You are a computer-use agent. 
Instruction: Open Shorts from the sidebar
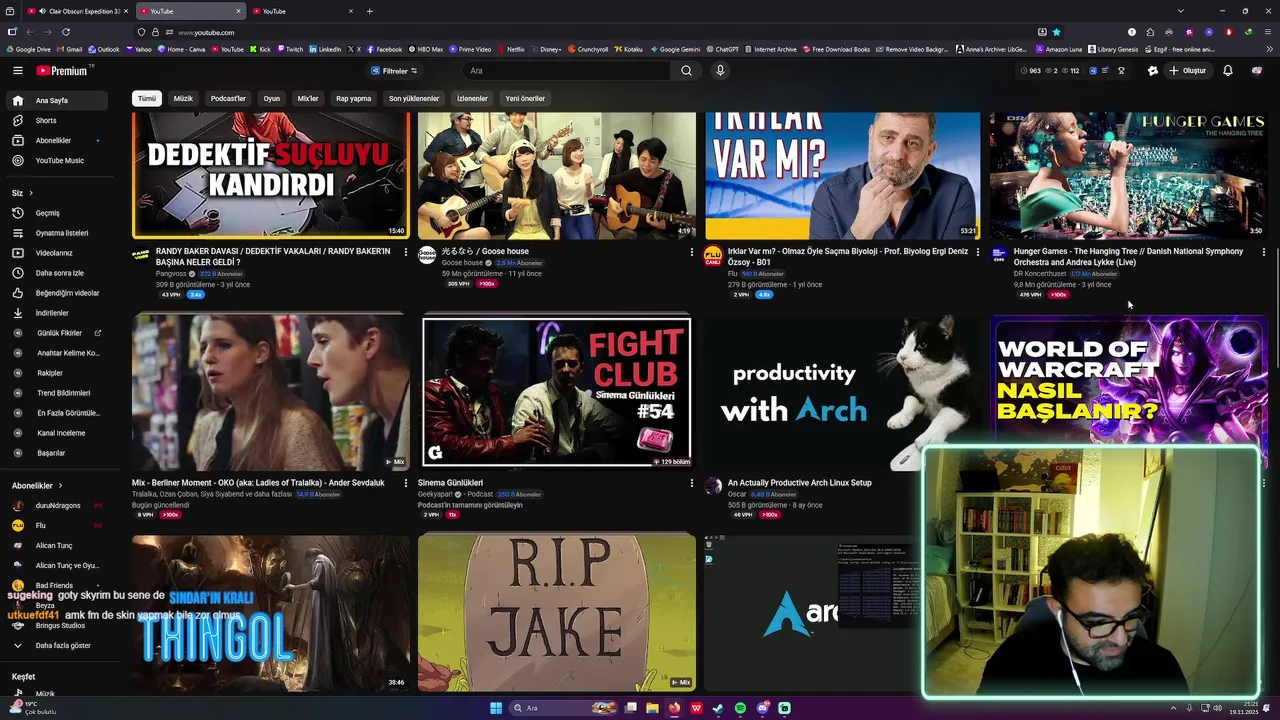(55, 120)
